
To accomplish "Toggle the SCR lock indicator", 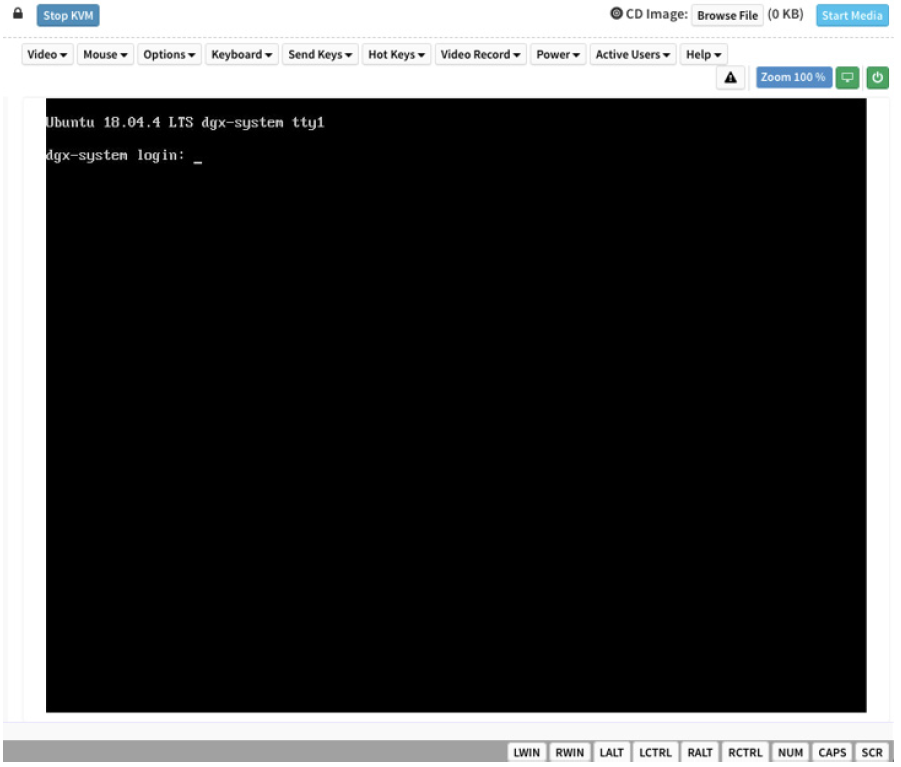I will 872,752.
